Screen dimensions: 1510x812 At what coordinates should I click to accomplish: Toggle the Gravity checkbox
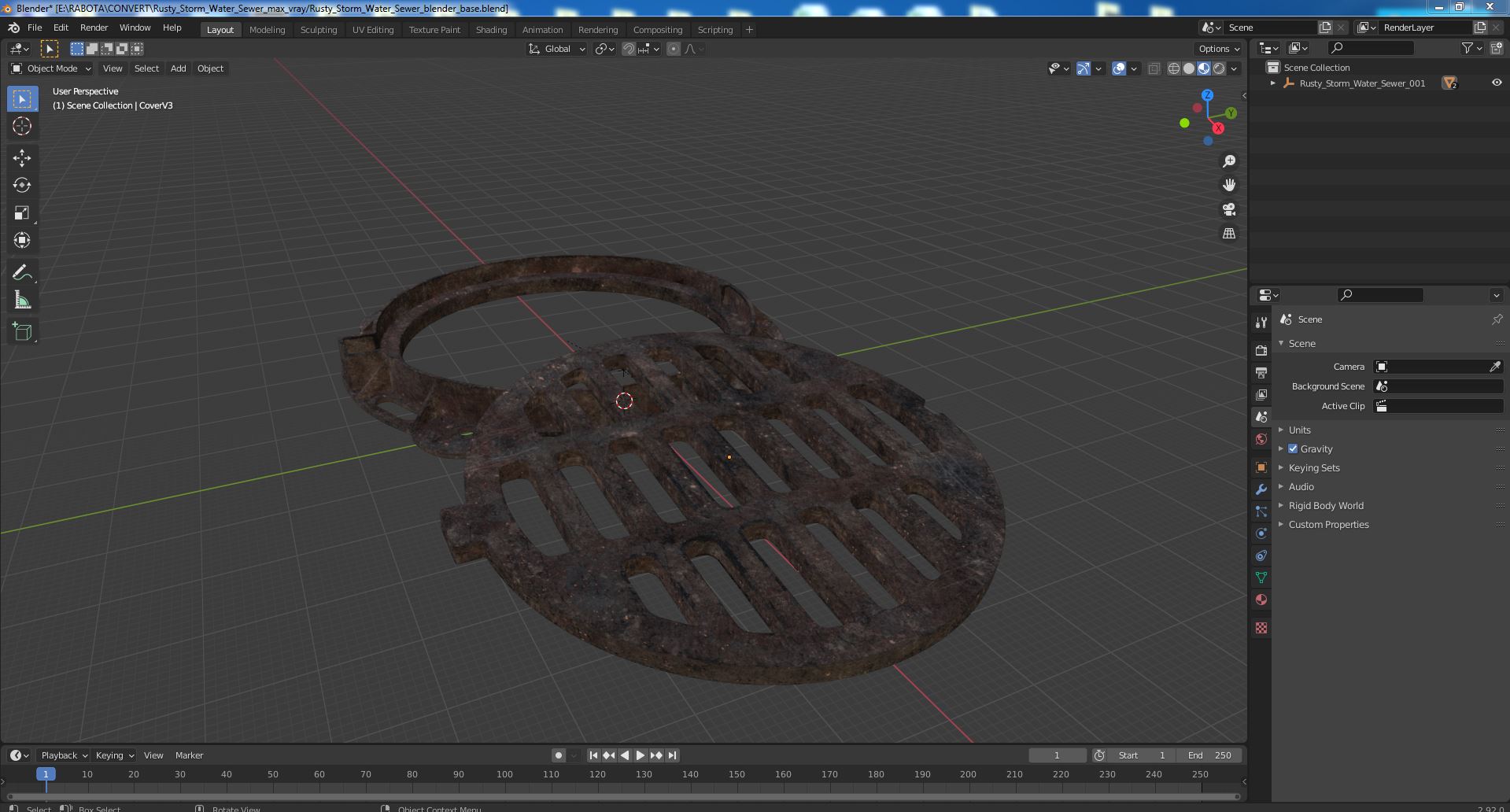(x=1293, y=448)
